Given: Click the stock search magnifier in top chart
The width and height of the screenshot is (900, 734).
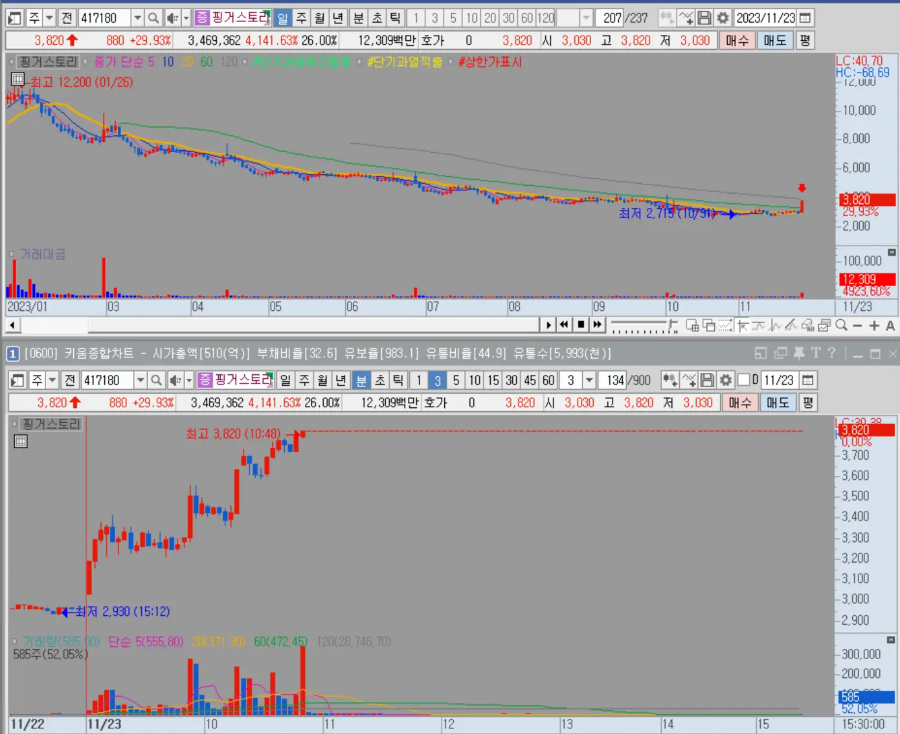Looking at the screenshot, I should [153, 18].
